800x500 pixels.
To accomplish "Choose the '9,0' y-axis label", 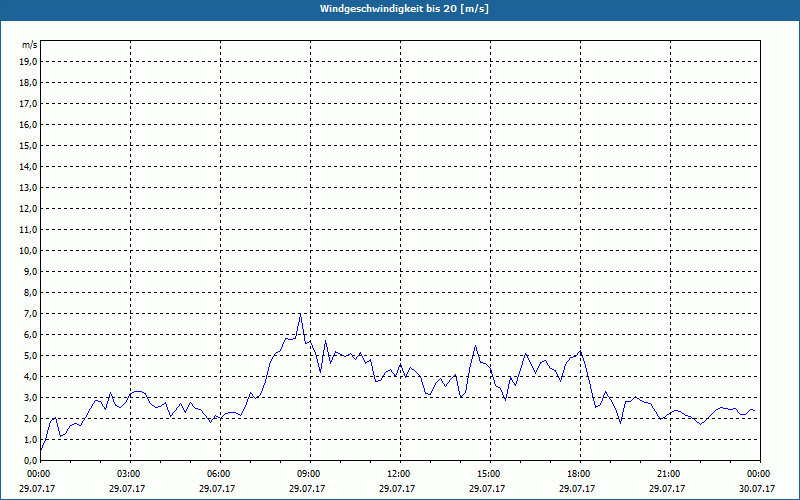I will pos(30,271).
